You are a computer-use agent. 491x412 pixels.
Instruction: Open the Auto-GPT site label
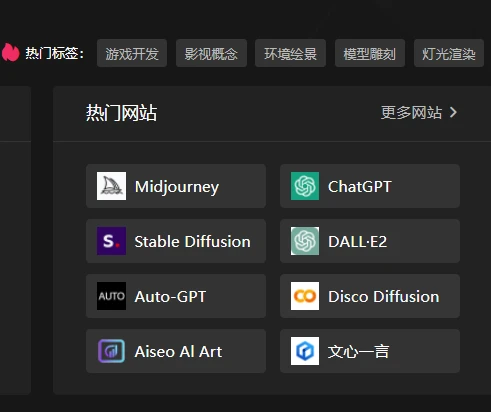tap(170, 296)
